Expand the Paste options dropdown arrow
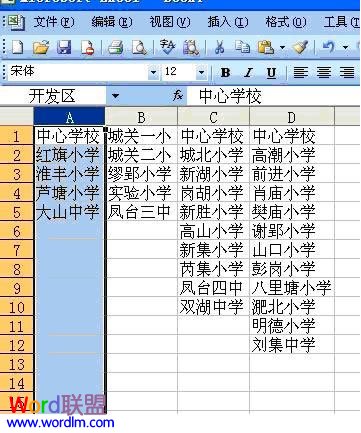The height and width of the screenshot is (433, 361). (282, 47)
